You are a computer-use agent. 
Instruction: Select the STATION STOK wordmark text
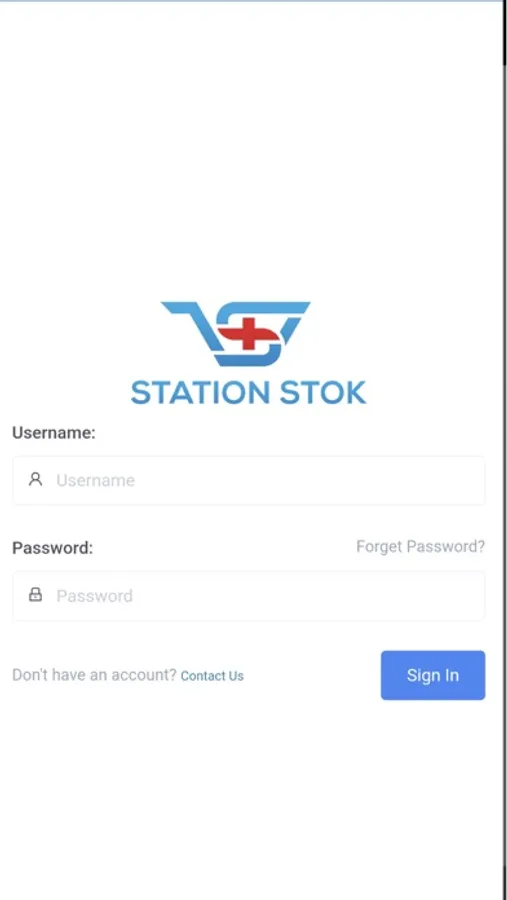[x=249, y=393]
